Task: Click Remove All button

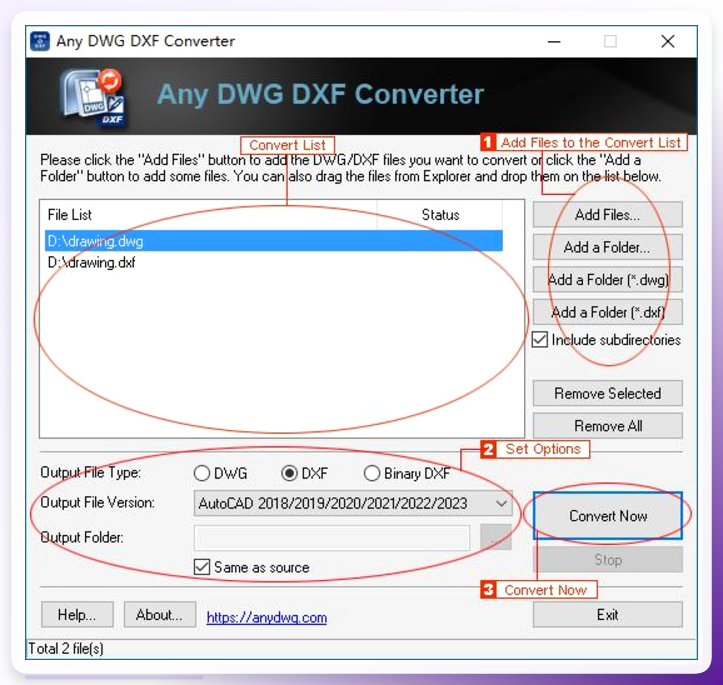Action: [607, 425]
